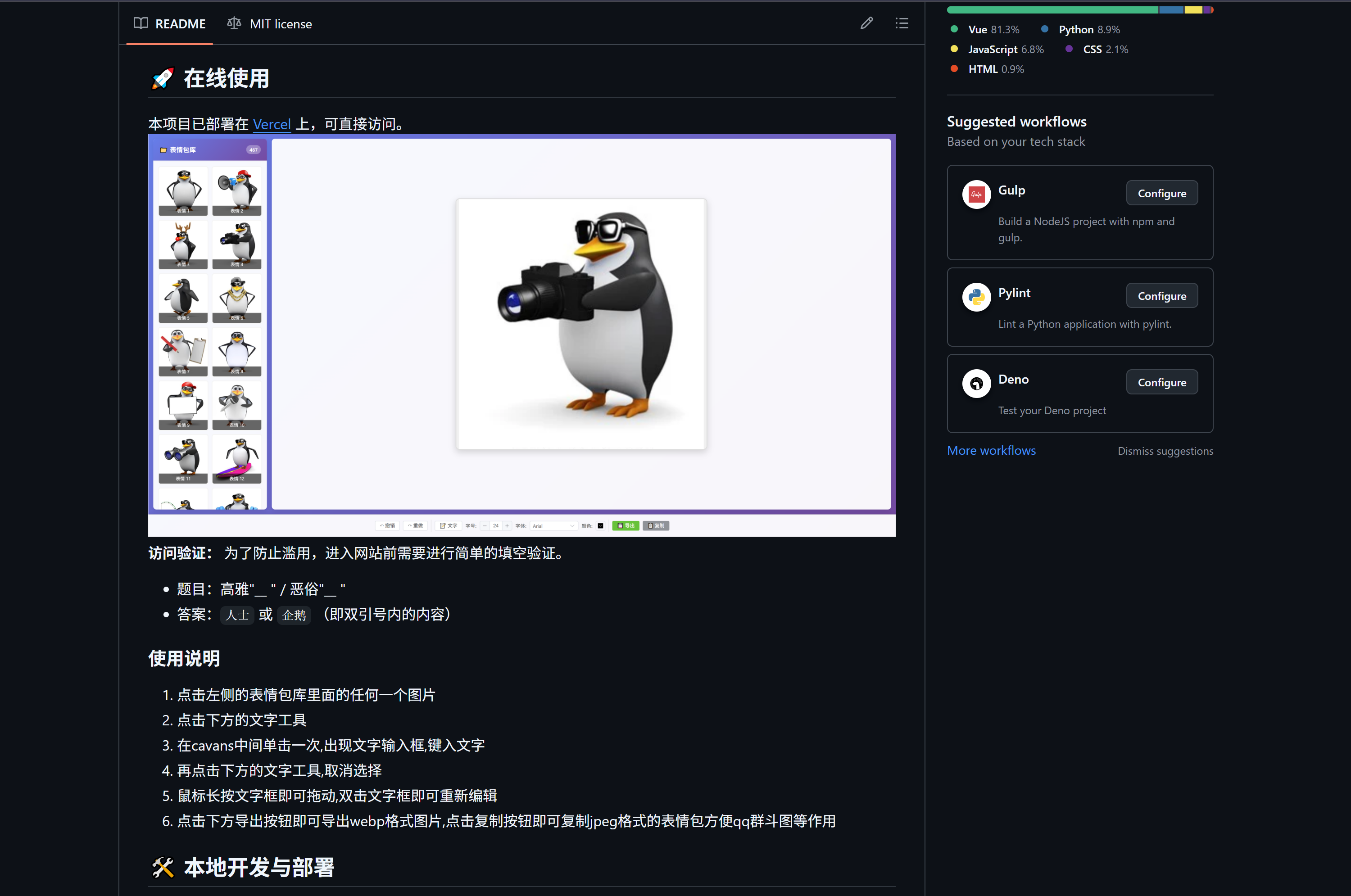
Task: Switch to the README tab
Action: tap(170, 24)
